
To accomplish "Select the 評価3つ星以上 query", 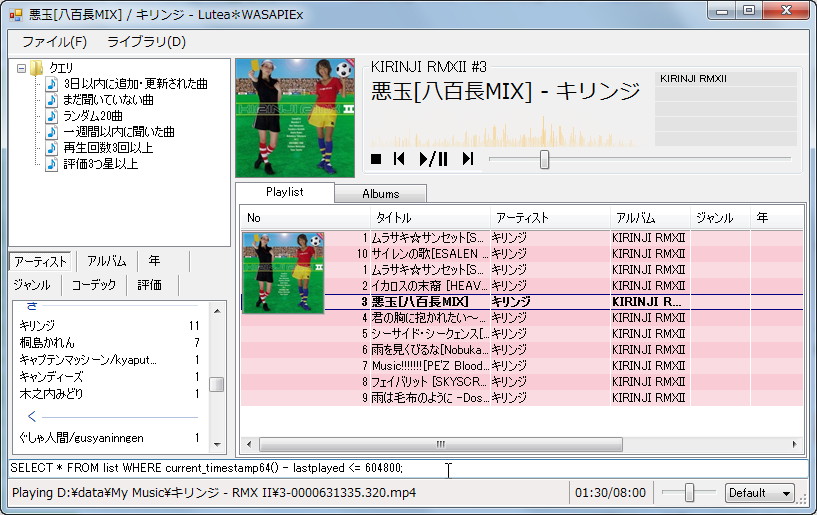I will [101, 164].
